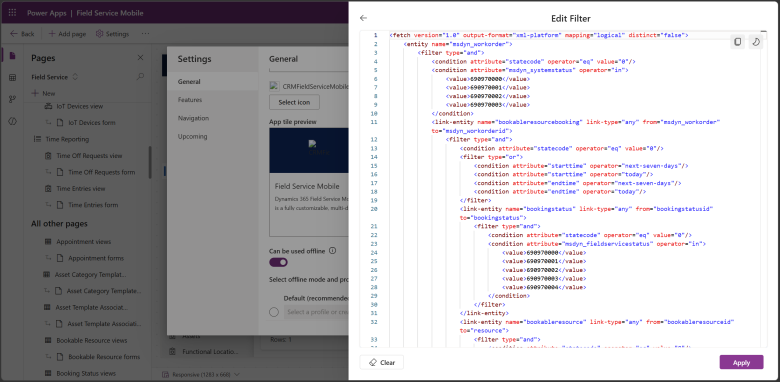This screenshot has width=780, height=382.
Task: Click the Appointment forms document icon
Action: point(60,258)
